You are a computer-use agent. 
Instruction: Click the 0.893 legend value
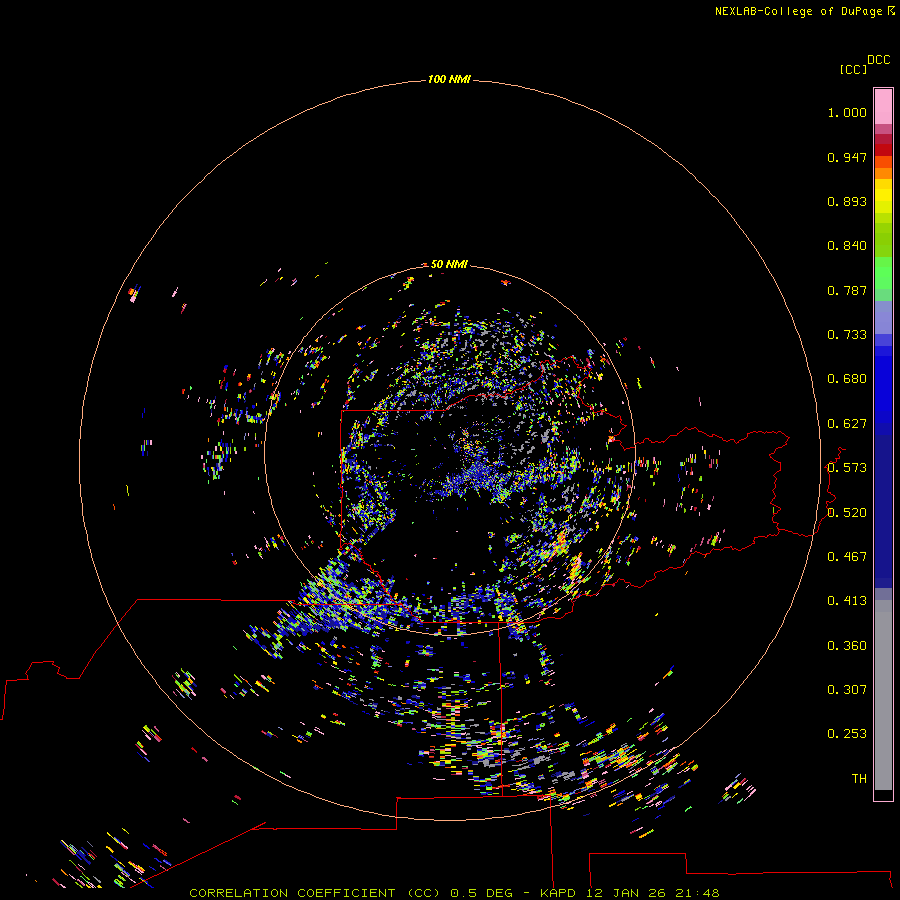pyautogui.click(x=847, y=201)
